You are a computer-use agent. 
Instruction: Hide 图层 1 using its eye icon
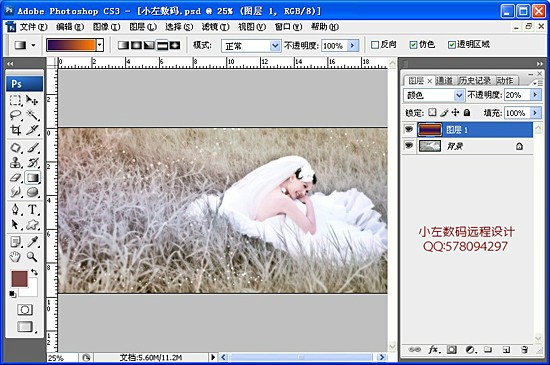[x=409, y=129]
